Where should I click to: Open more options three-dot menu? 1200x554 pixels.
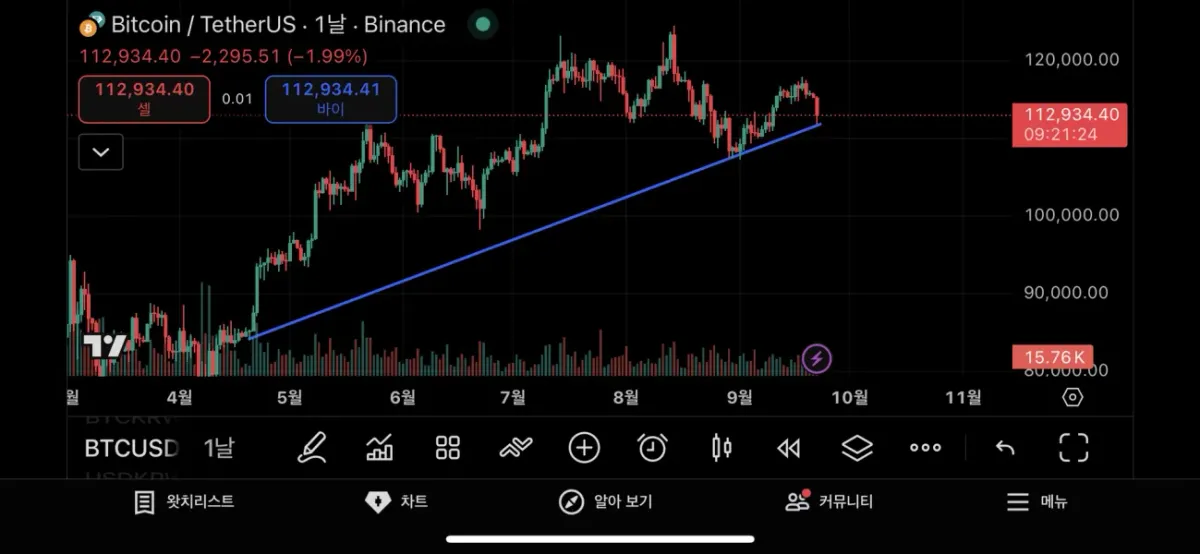click(925, 447)
